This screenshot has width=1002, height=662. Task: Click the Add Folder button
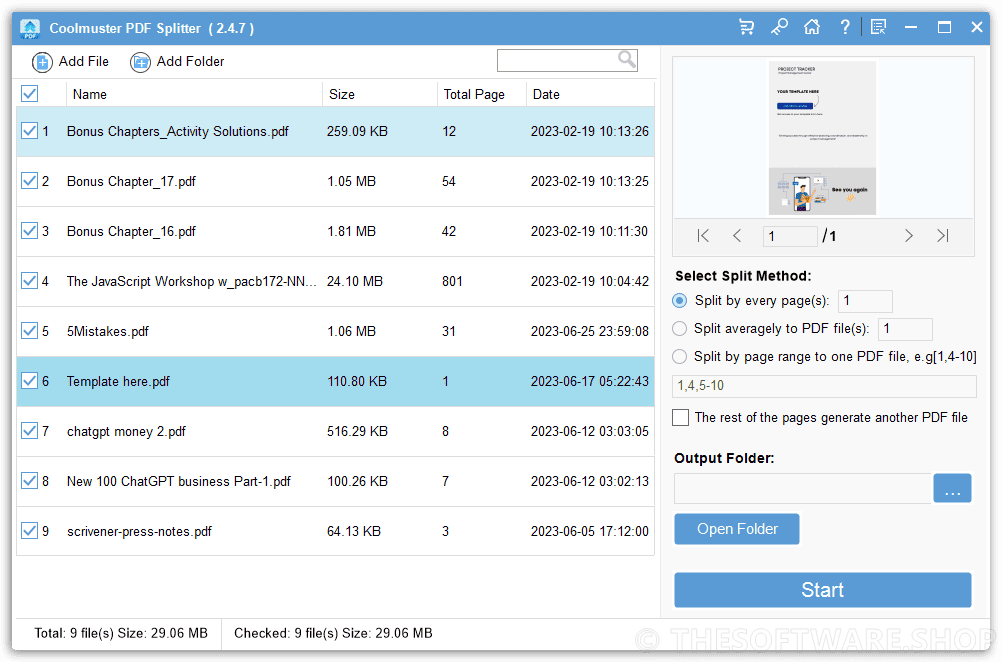[177, 62]
